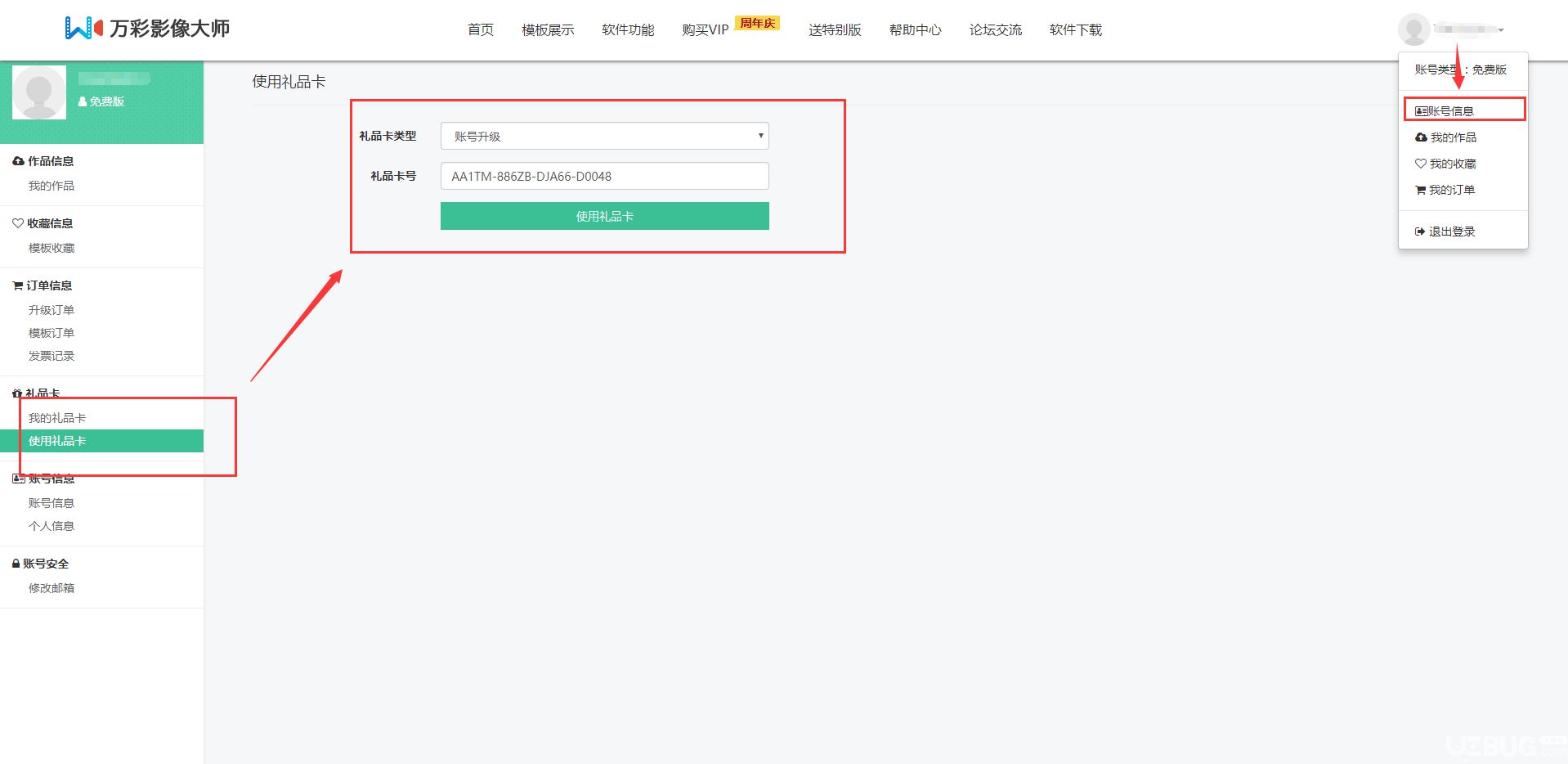Open the user avatar in the top bar
Screen dimensions: 1568x764
(1413, 29)
